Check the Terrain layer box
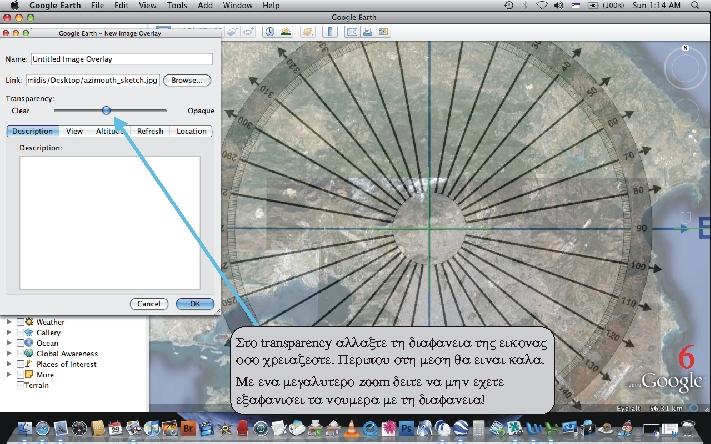 pyautogui.click(x=18, y=385)
